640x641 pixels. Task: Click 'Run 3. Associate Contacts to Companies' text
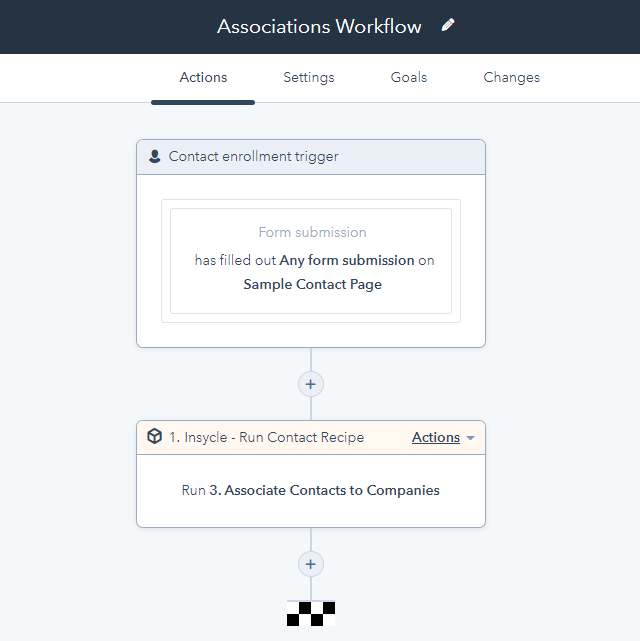311,490
